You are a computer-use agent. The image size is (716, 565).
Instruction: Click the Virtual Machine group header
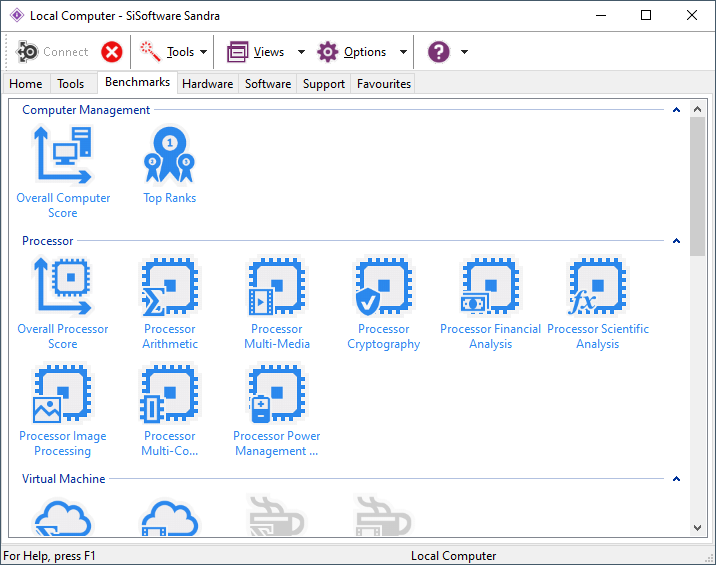point(63,479)
